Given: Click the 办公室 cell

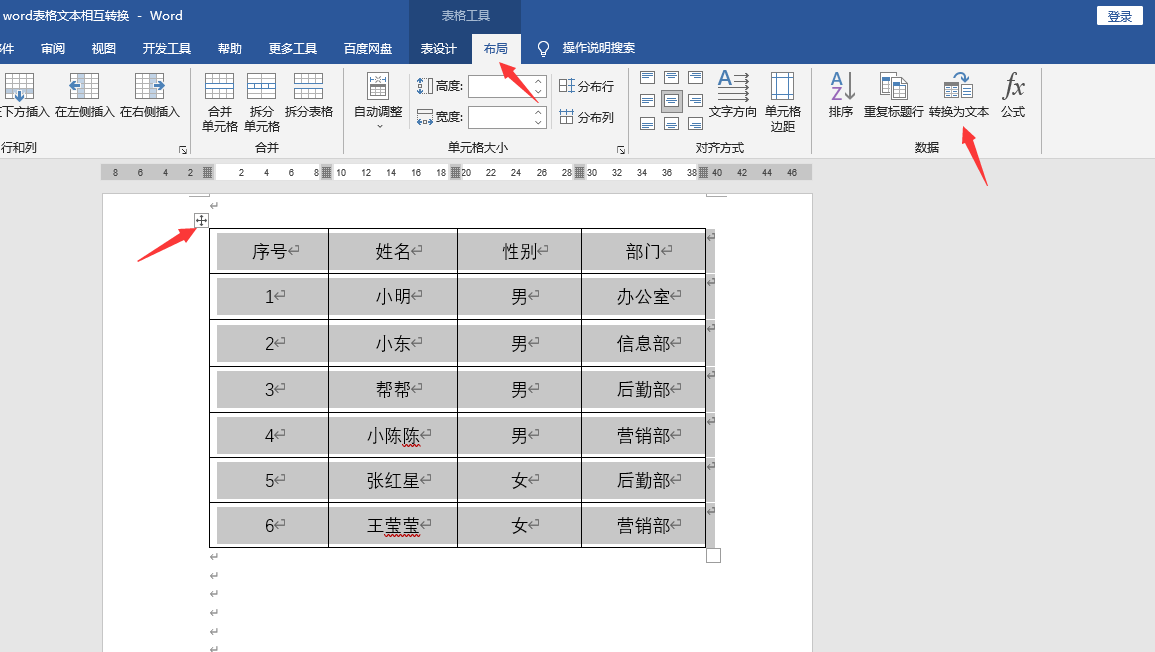Looking at the screenshot, I should pos(643,297).
